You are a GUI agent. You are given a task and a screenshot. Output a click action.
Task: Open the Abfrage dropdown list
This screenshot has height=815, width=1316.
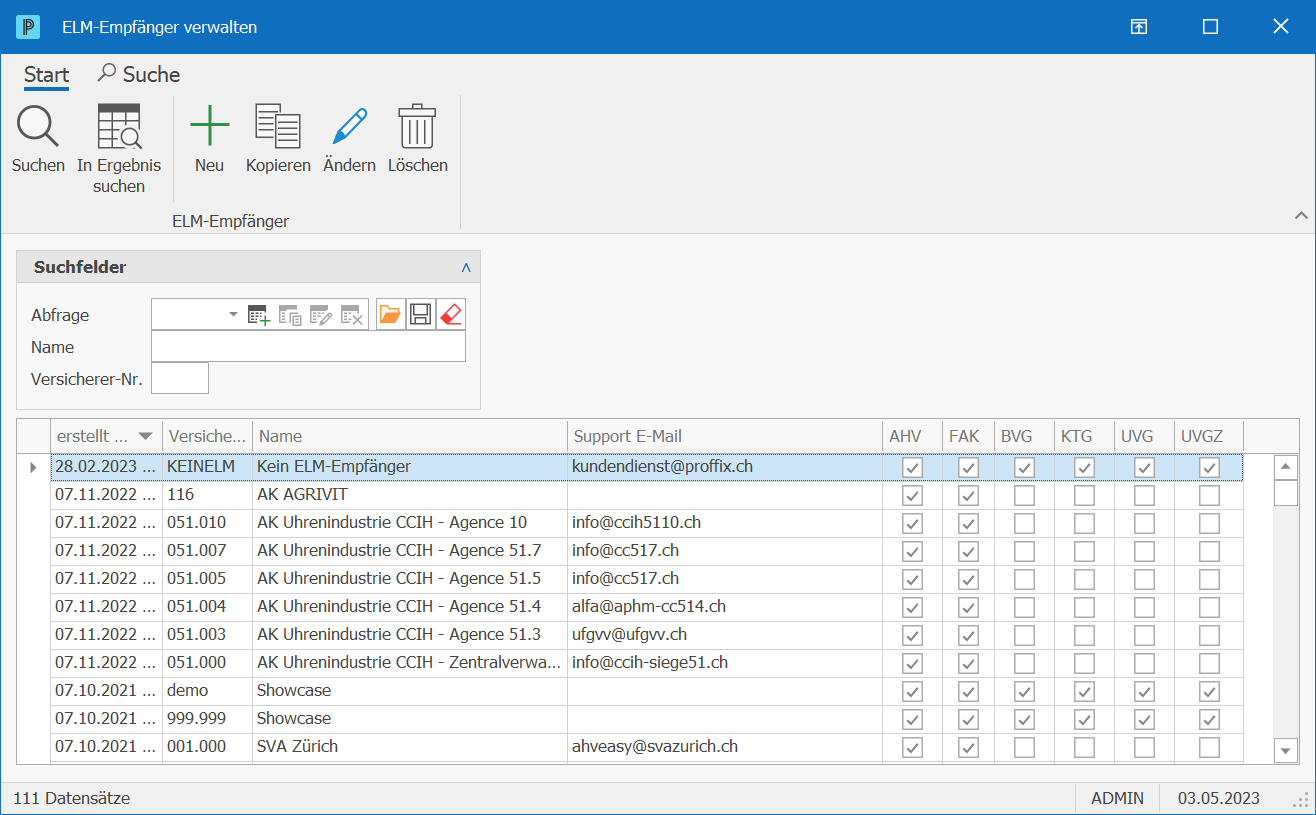pos(233,314)
